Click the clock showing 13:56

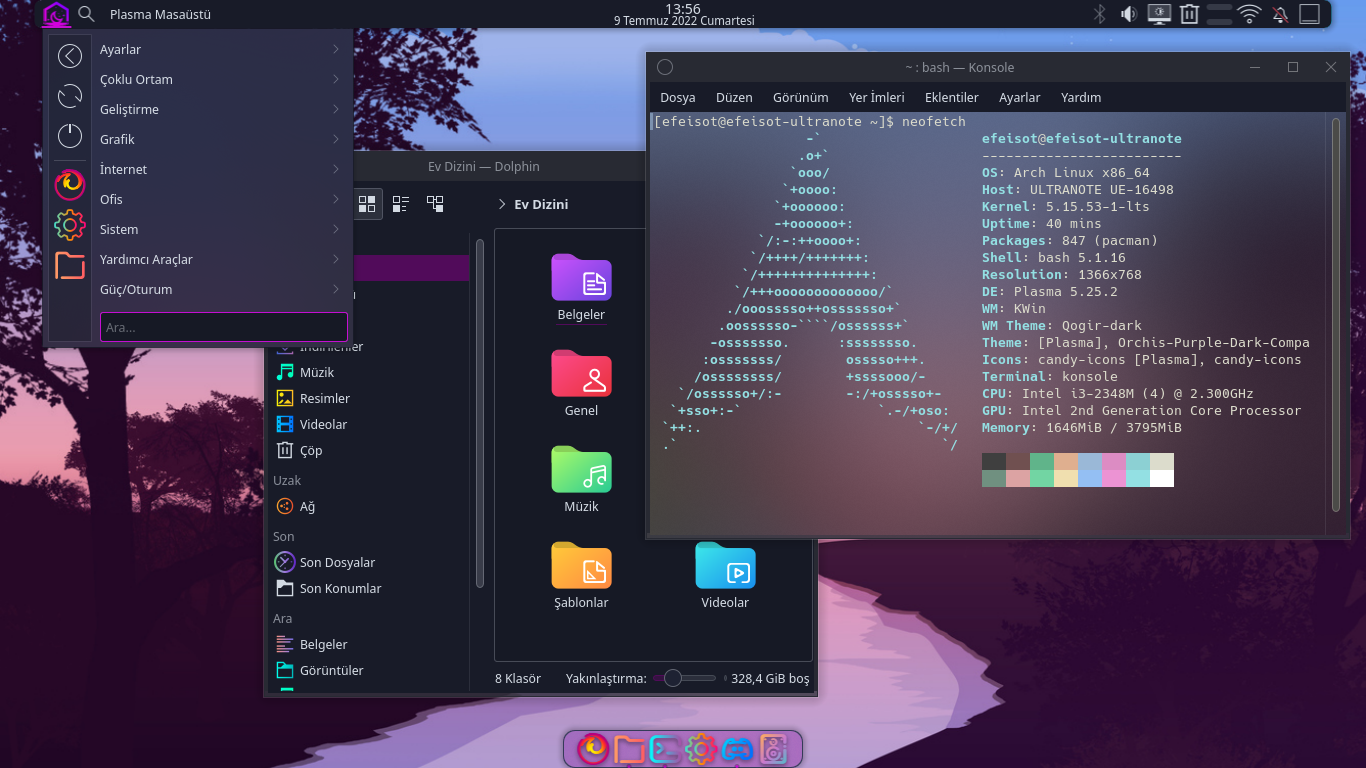coord(683,9)
